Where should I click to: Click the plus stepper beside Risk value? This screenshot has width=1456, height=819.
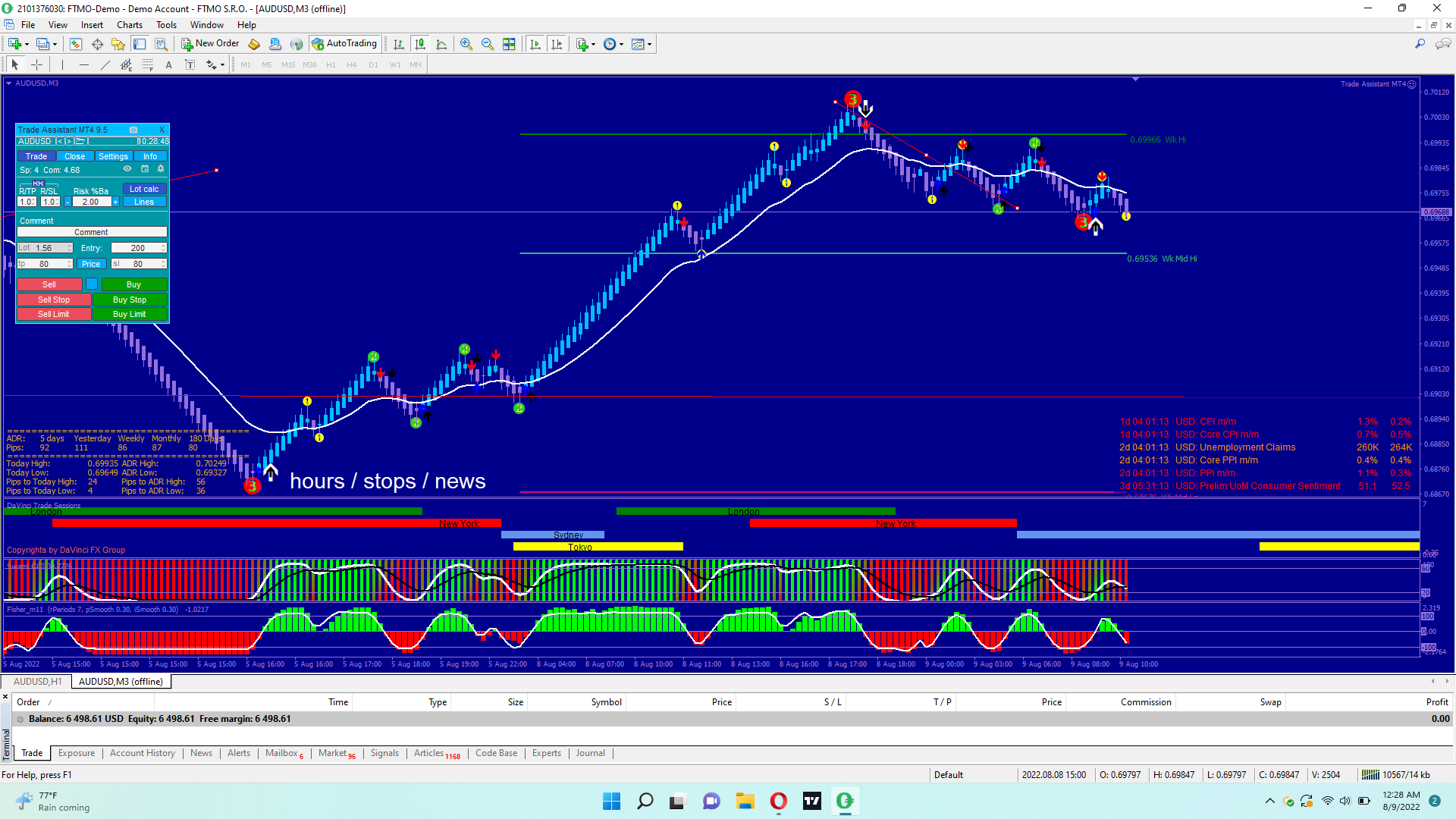pyautogui.click(x=115, y=202)
